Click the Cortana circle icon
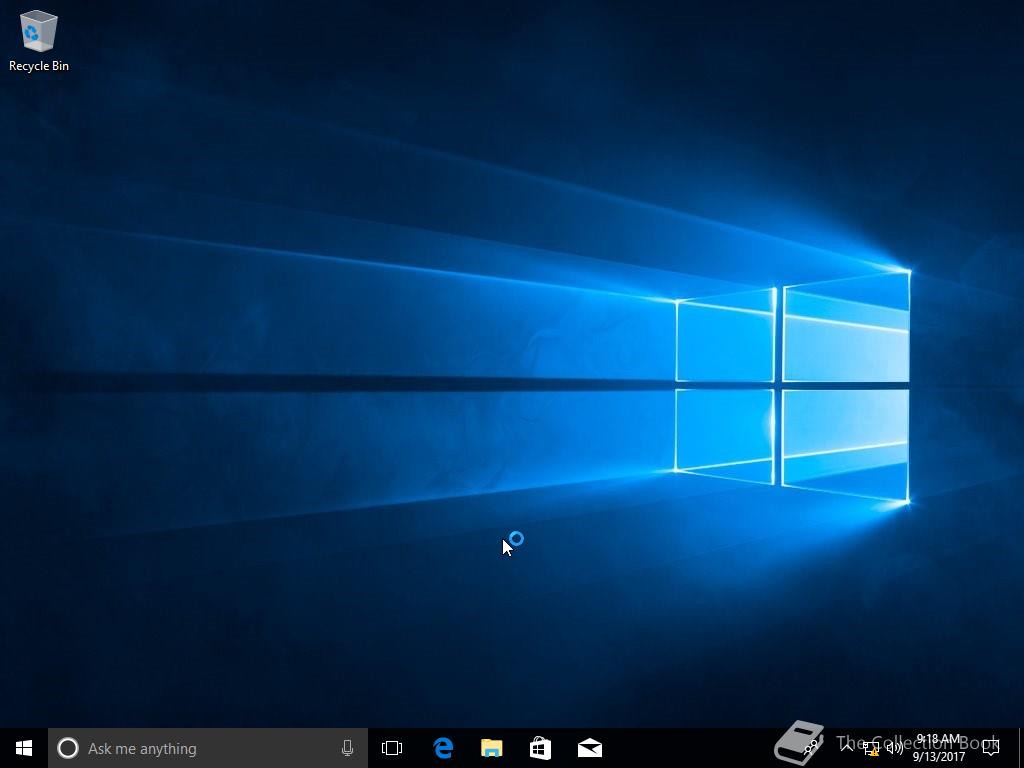The width and height of the screenshot is (1024, 768). (68, 748)
